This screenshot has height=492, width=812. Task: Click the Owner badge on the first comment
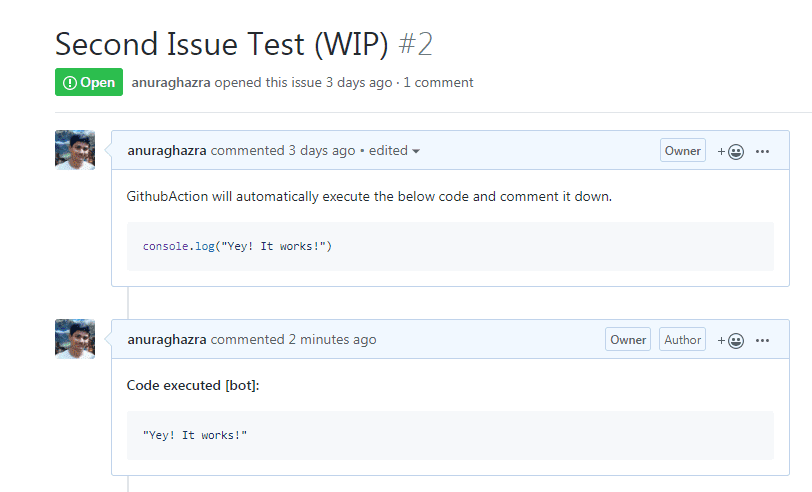coord(683,151)
